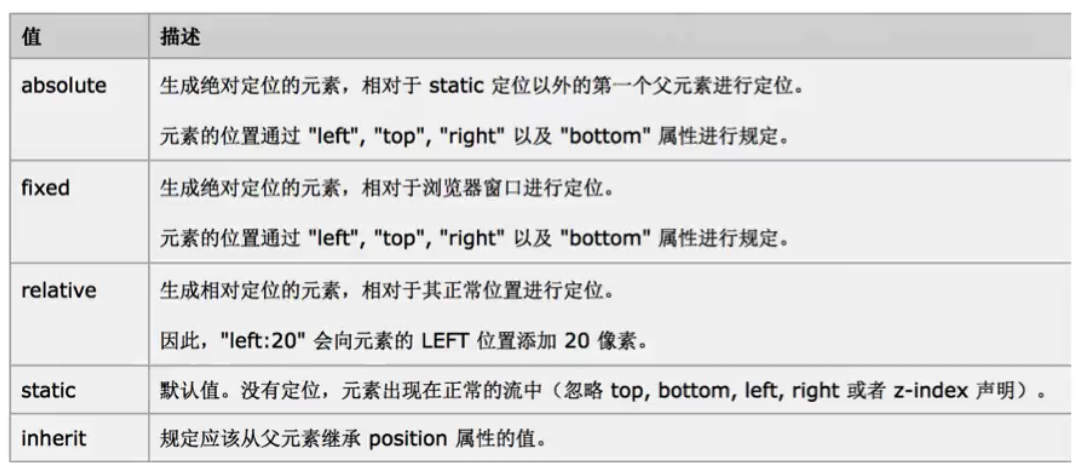This screenshot has width=1082, height=474.
Task: Select the "inherit" value cell
Action: [x=52, y=437]
